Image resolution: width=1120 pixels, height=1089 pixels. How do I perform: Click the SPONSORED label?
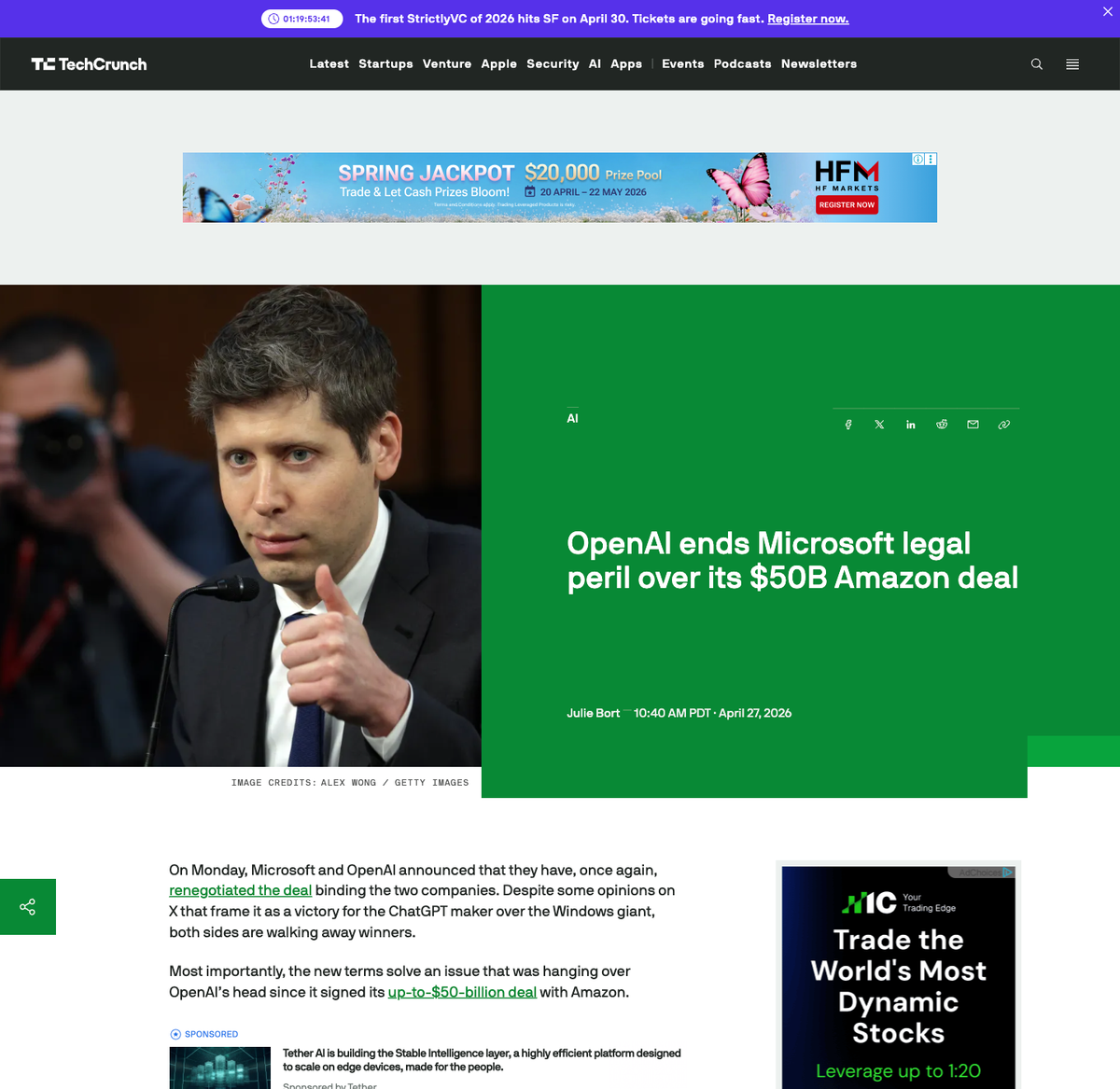point(203,1034)
